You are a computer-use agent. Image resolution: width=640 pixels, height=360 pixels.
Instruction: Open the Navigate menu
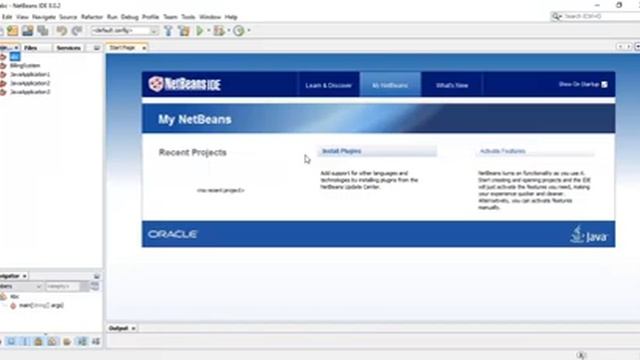click(x=44, y=17)
